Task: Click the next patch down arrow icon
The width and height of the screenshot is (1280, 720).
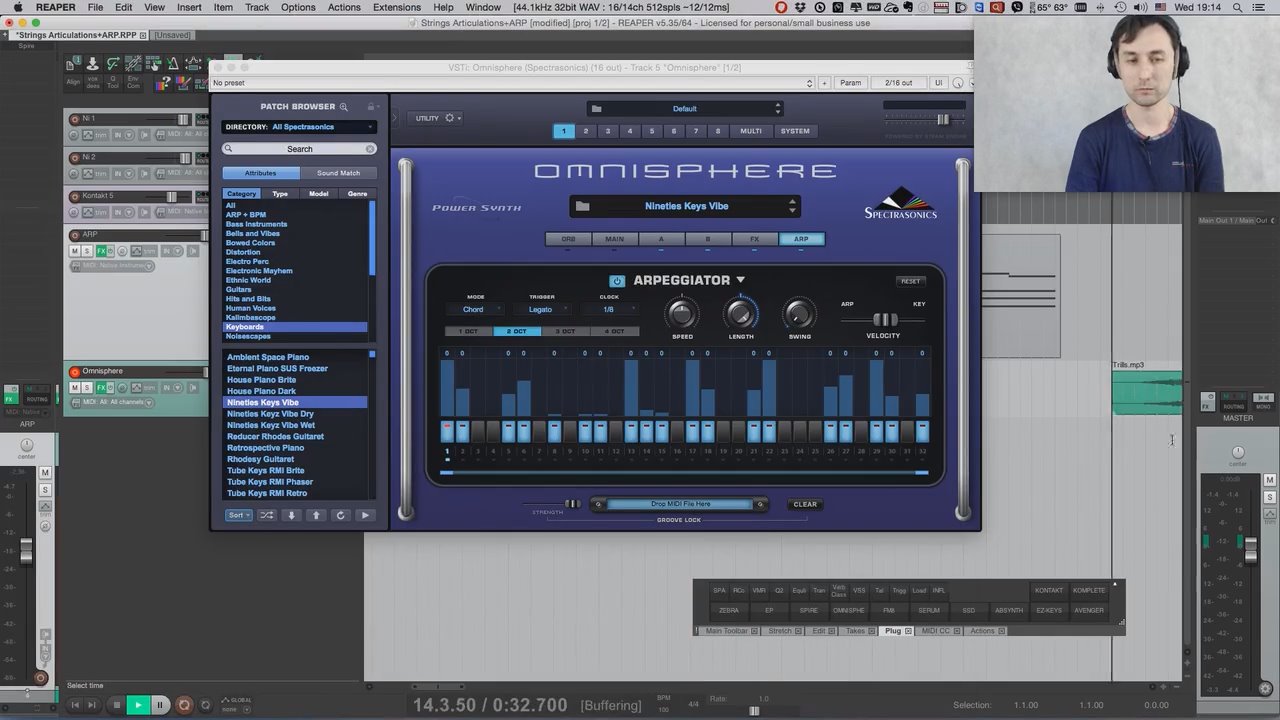Action: 291,515
